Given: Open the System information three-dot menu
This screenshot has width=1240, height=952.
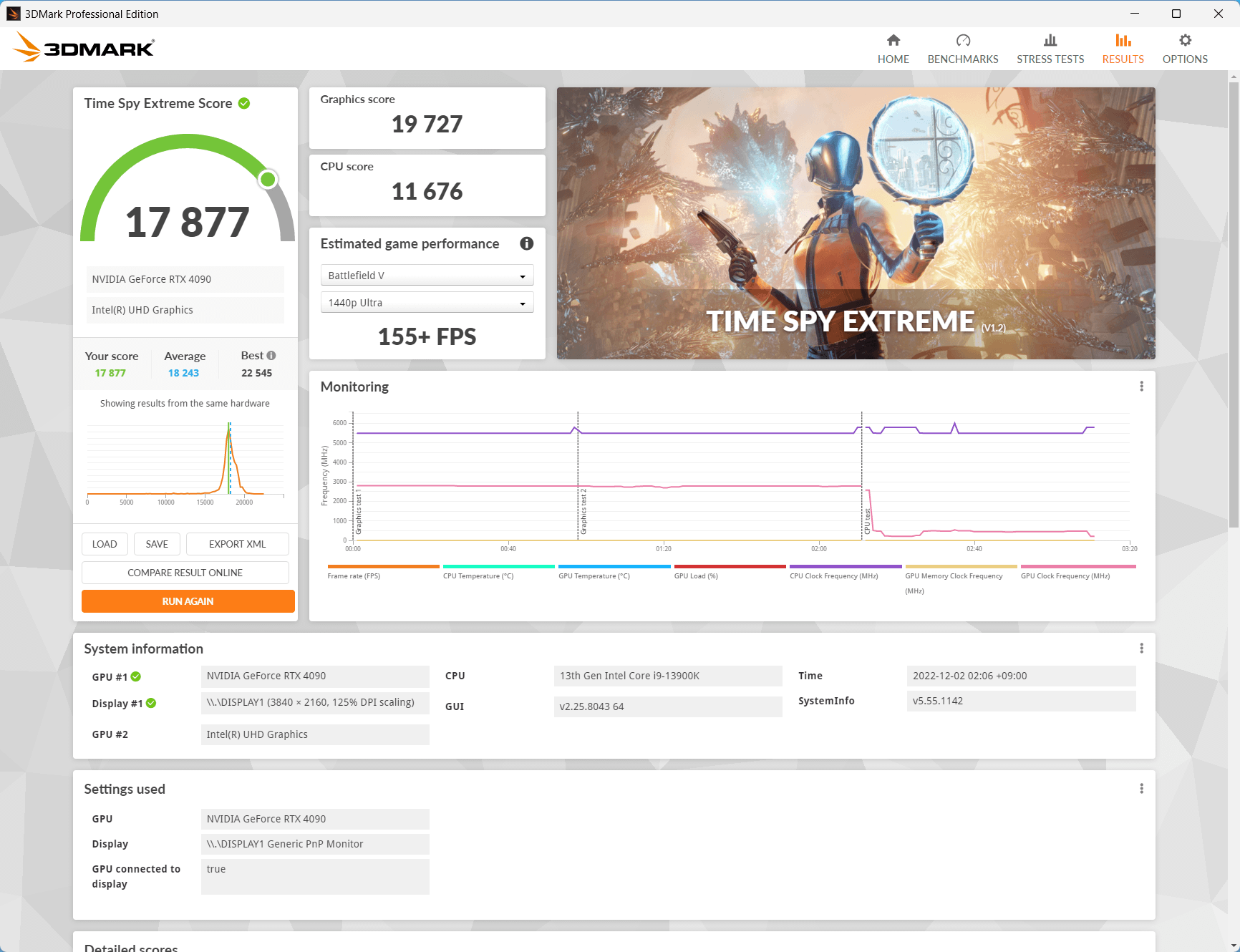Looking at the screenshot, I should [1141, 649].
